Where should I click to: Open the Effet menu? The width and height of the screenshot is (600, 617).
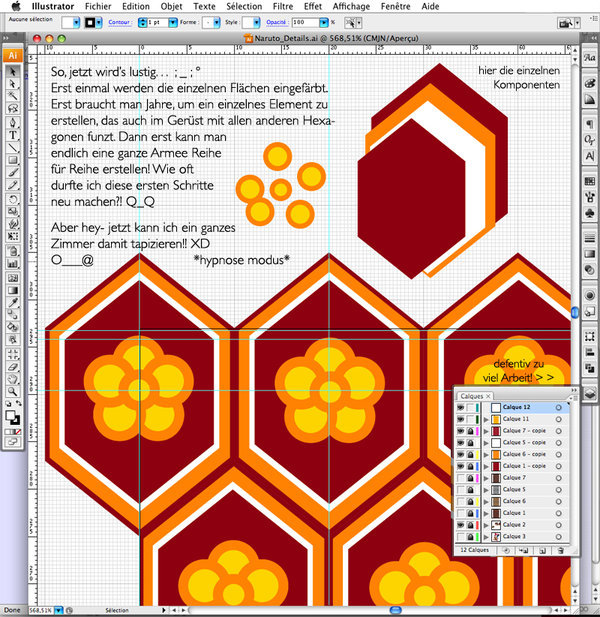coord(313,6)
